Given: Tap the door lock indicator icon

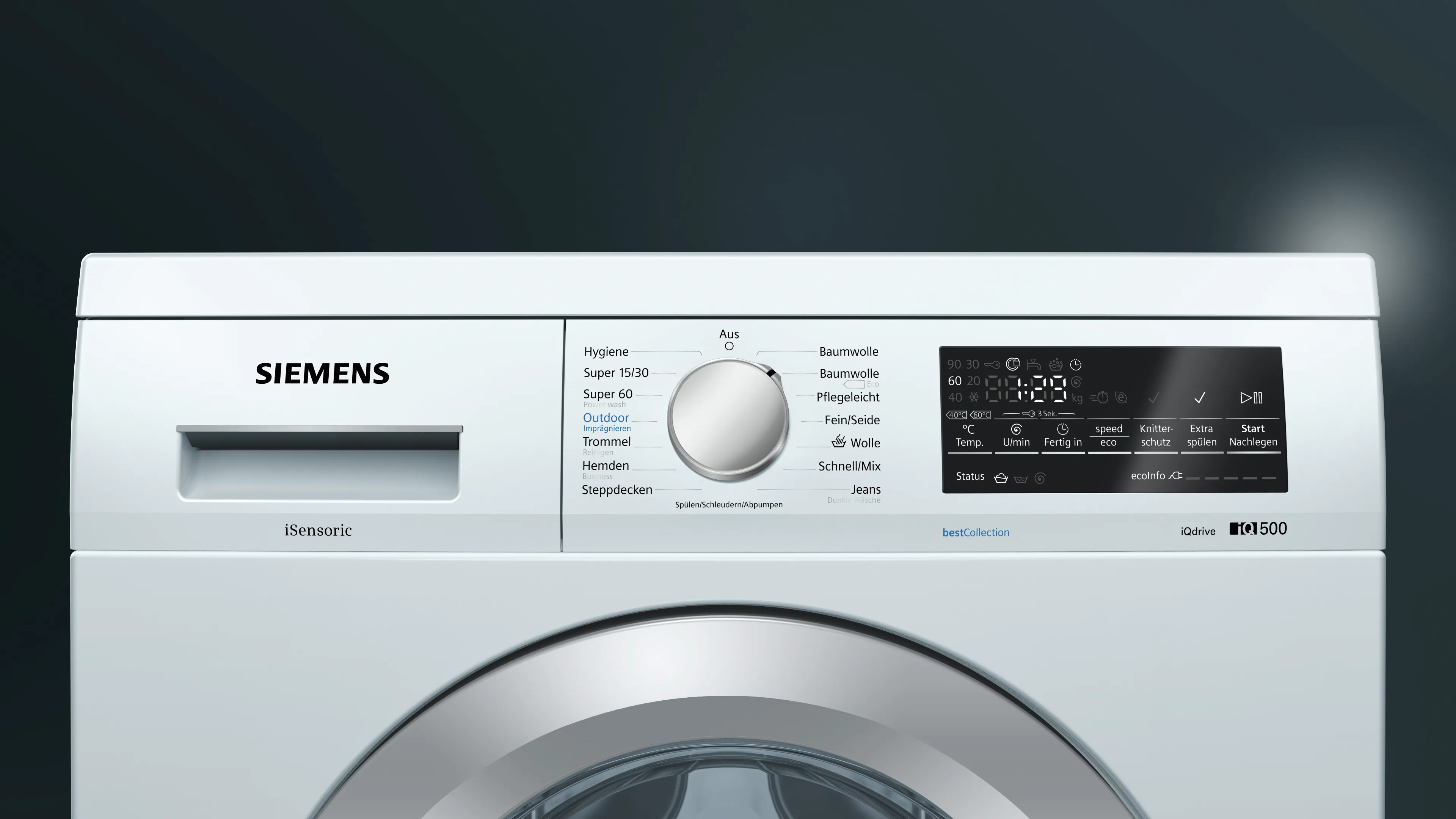Looking at the screenshot, I should coord(1013,364).
